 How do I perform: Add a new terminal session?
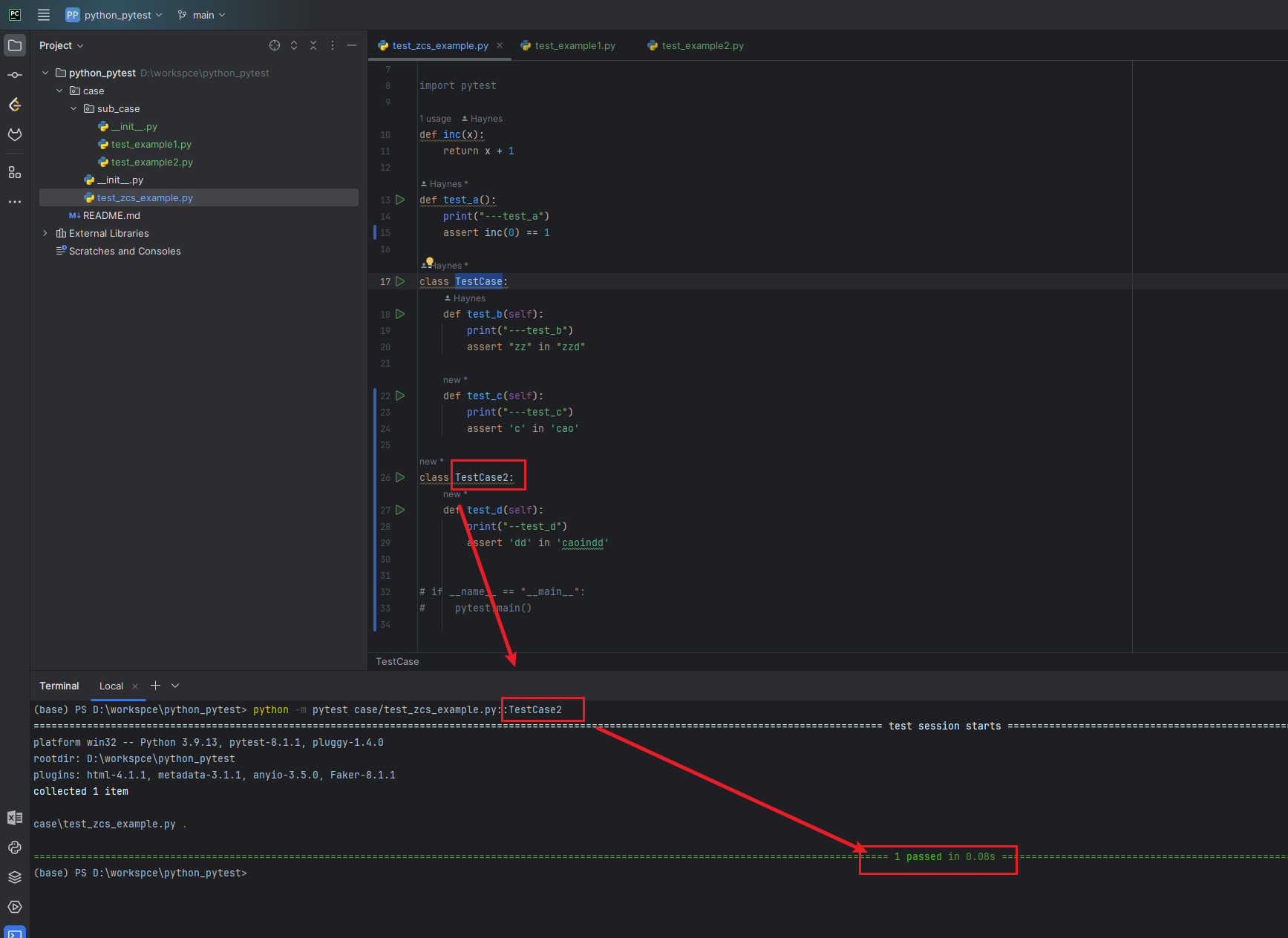155,686
